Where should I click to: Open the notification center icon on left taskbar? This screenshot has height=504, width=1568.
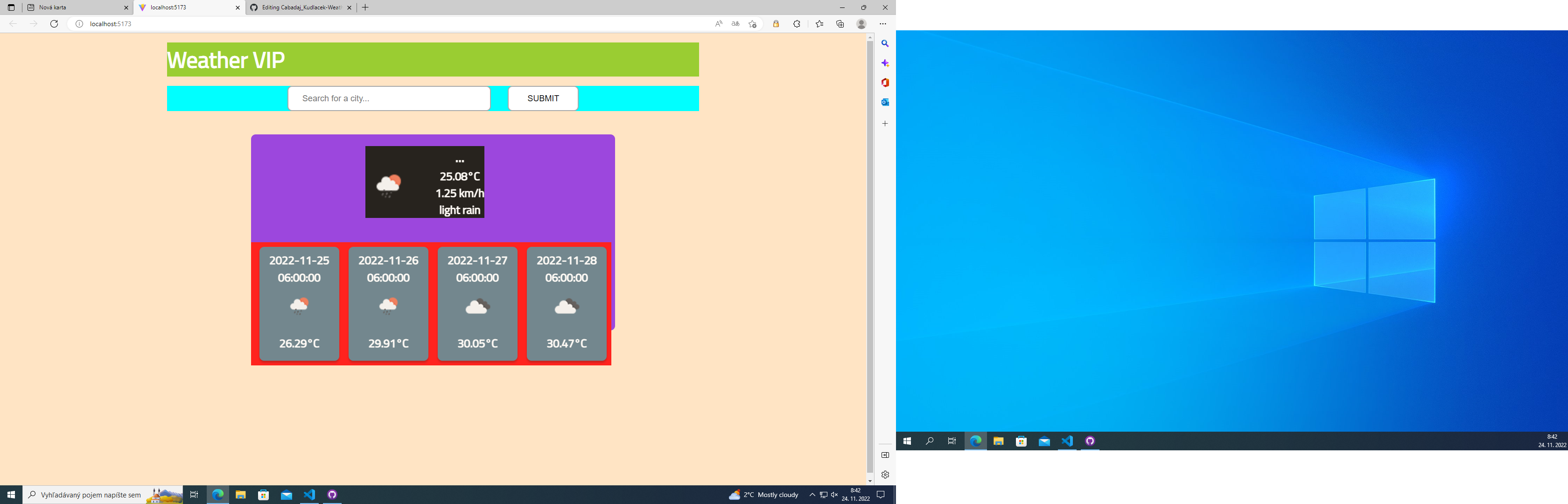tap(880, 495)
